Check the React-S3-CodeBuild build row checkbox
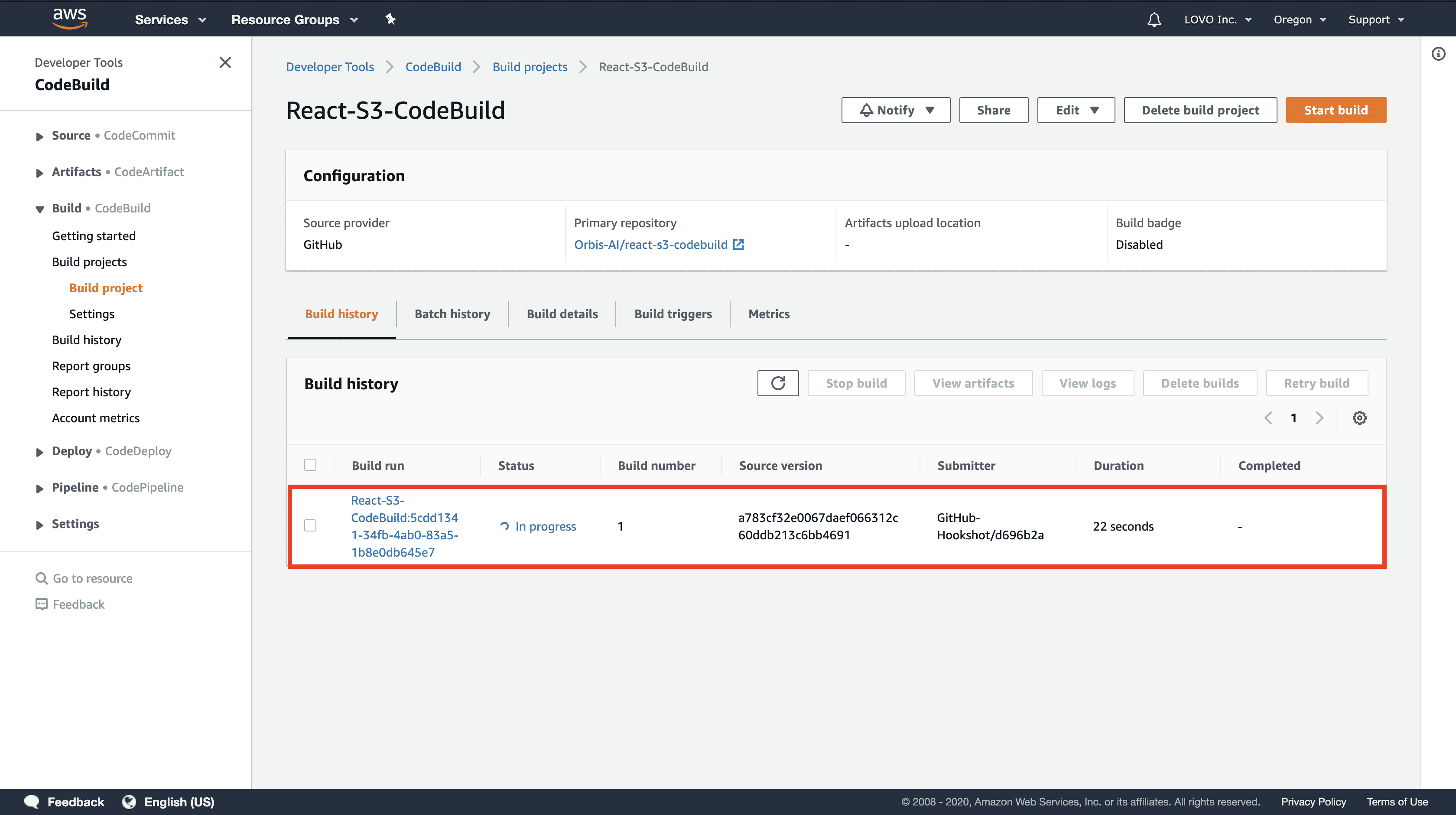The image size is (1456, 815). click(x=310, y=525)
